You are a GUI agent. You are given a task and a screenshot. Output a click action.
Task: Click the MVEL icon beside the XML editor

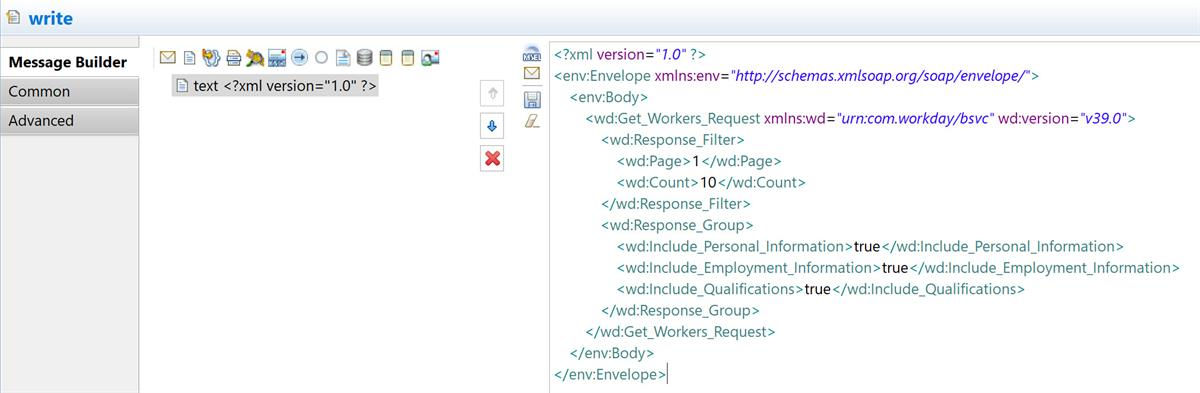pos(532,54)
